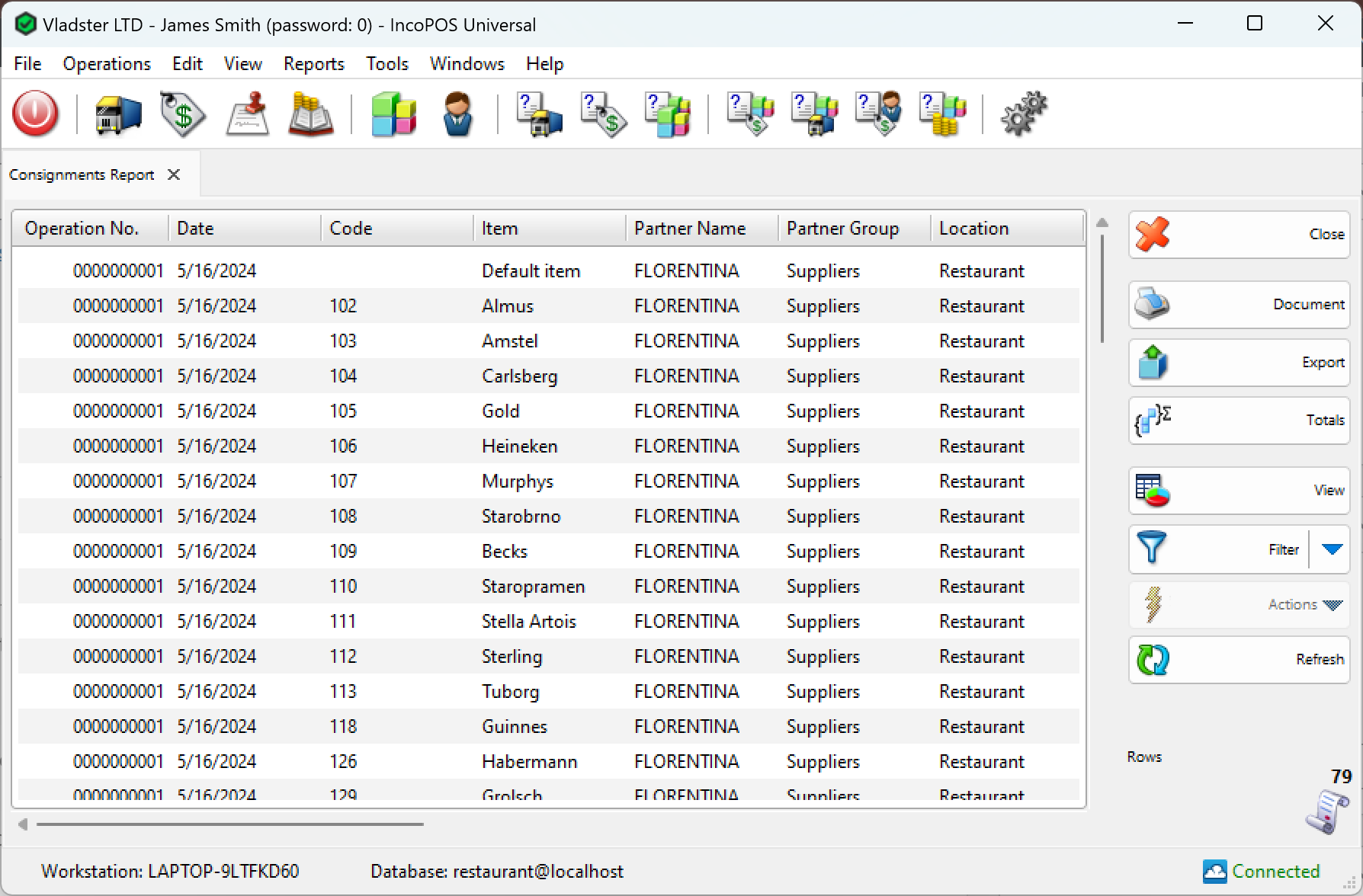The width and height of the screenshot is (1363, 896).
Task: Open report icon with cubes and dollar
Action: [750, 114]
